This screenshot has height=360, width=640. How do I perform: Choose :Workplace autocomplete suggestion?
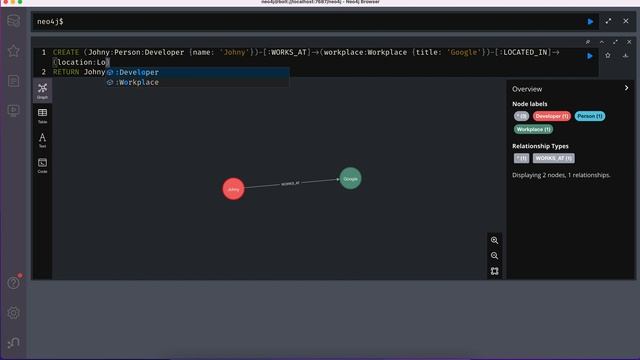(x=198, y=82)
